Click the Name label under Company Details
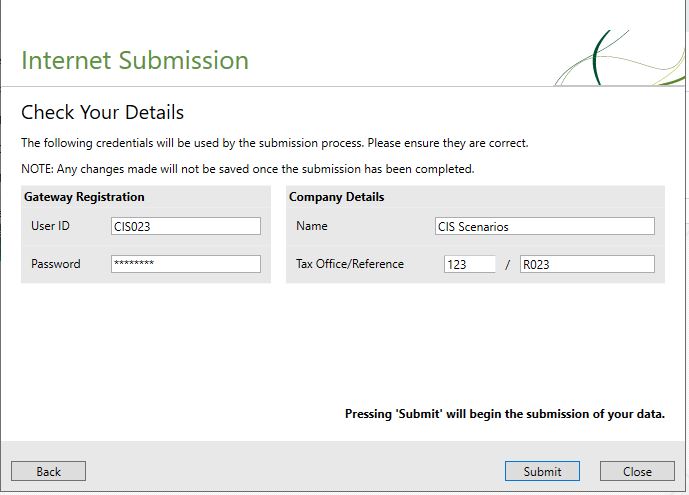689x495 pixels. [x=311, y=226]
